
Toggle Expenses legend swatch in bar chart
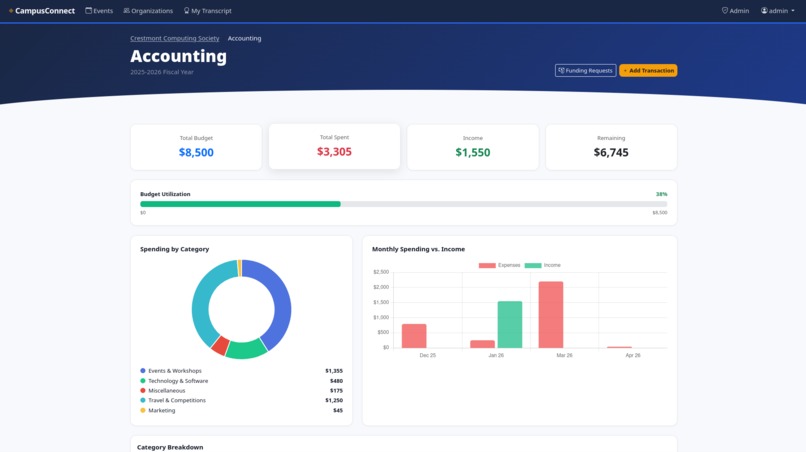(x=487, y=265)
